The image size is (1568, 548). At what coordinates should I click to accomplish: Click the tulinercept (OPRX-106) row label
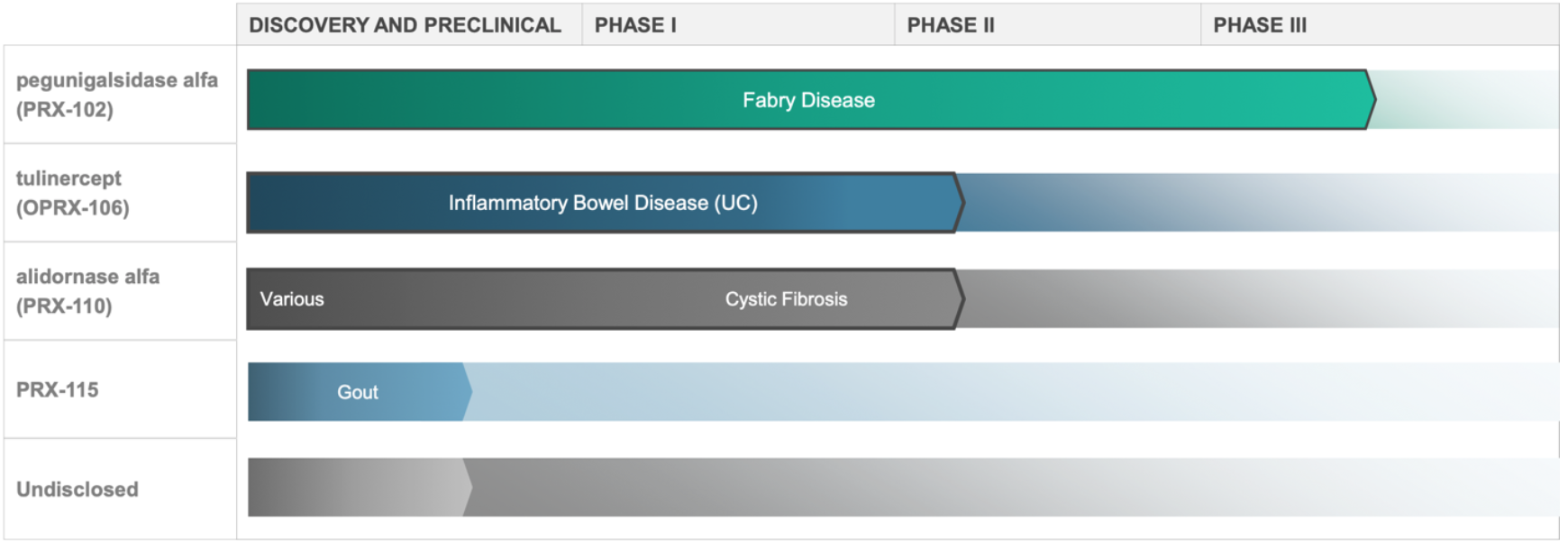click(73, 193)
